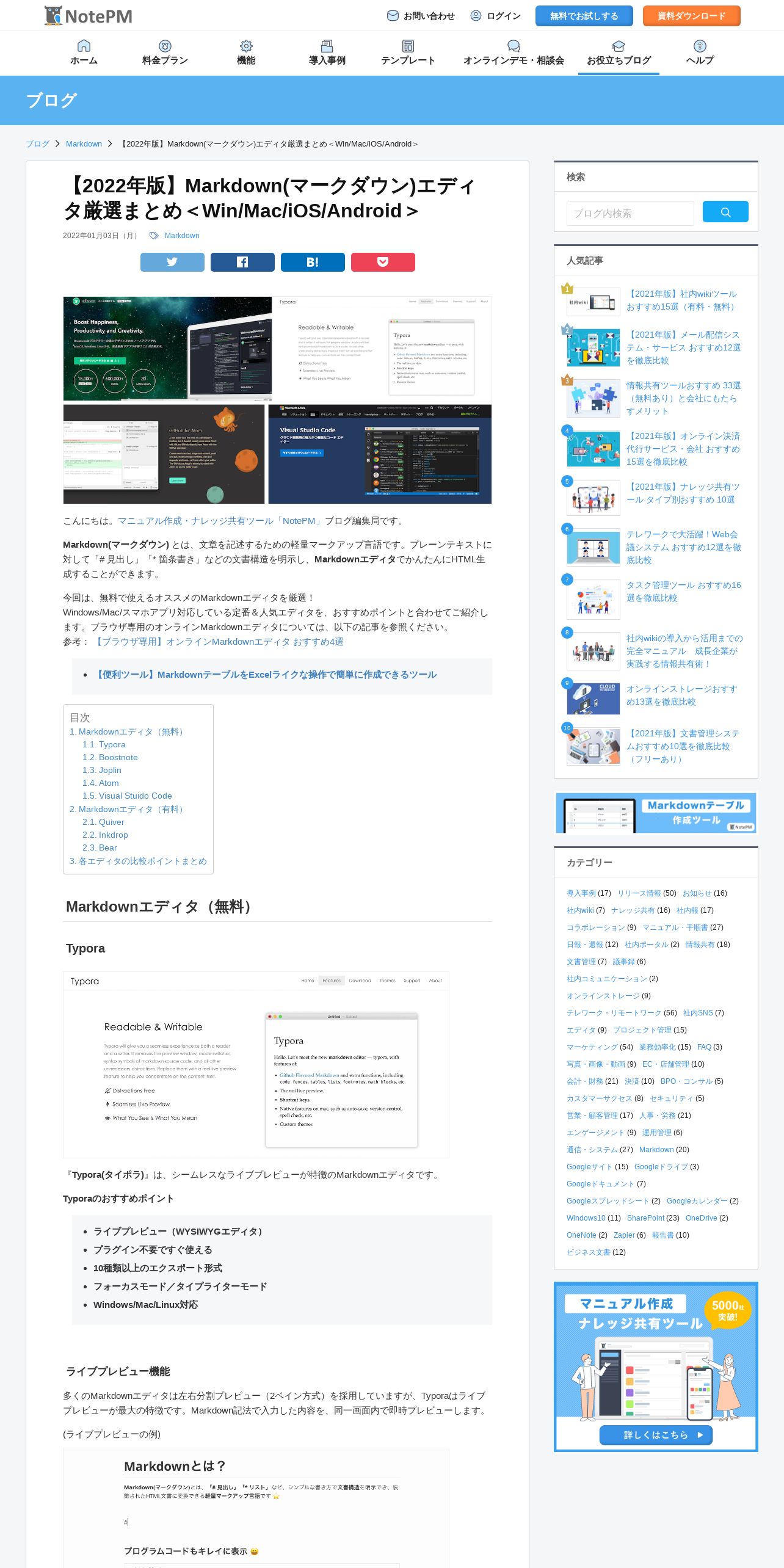
Task: Open the リリース情報 category link
Action: pos(639,893)
